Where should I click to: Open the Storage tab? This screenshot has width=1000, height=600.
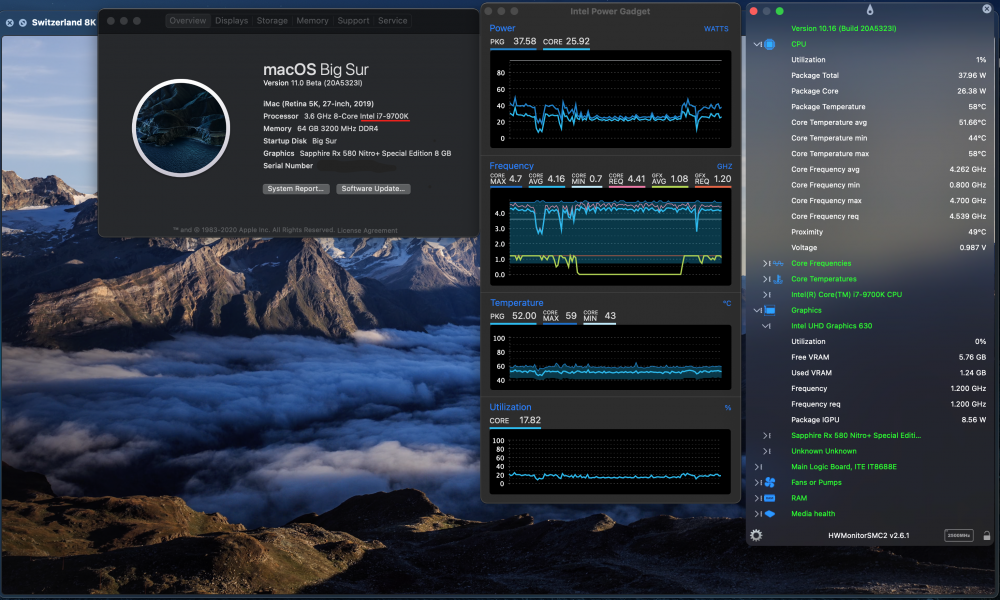pos(272,20)
